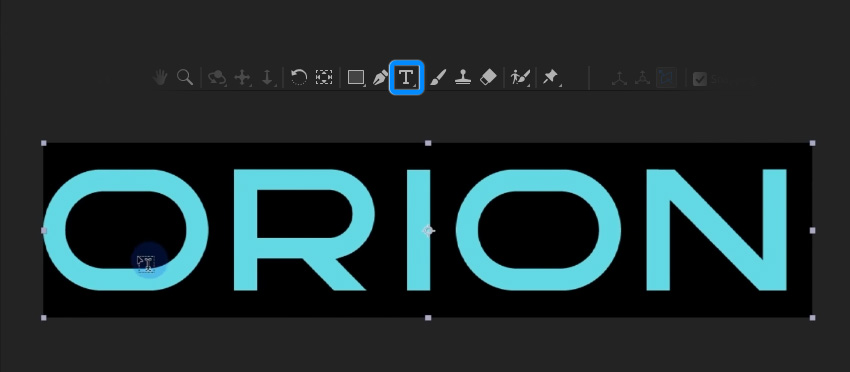This screenshot has width=850, height=372.
Task: Select the Dolly camera tool
Action: [x=267, y=78]
